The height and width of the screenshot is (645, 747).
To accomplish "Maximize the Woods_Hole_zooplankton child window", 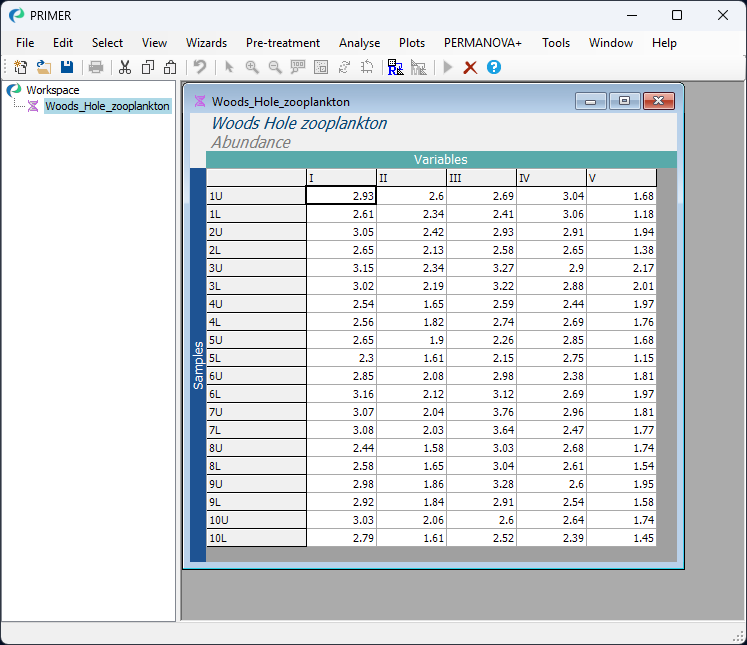I will tap(624, 101).
